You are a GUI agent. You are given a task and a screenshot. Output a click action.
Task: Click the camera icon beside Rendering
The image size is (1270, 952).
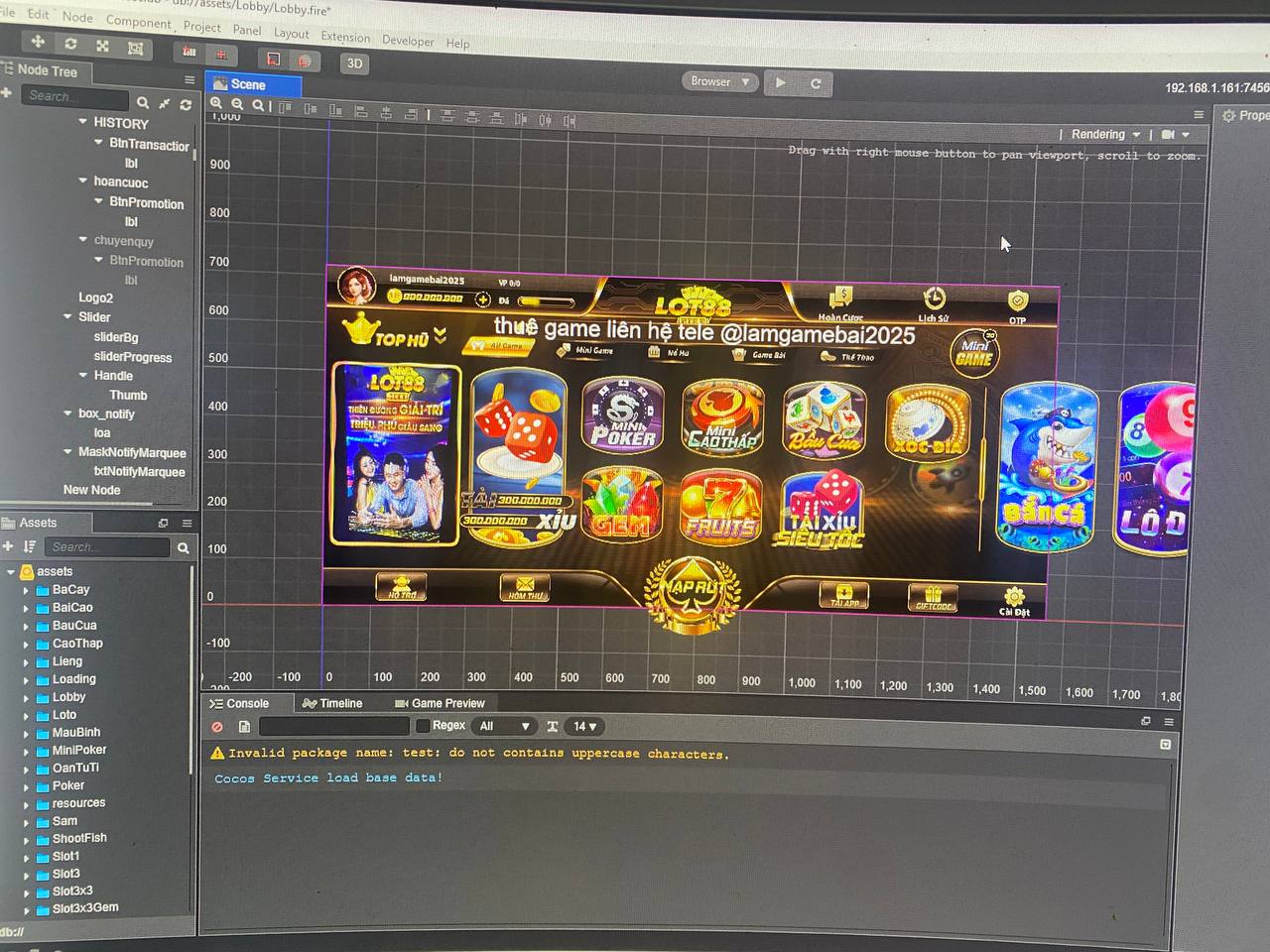[1168, 134]
